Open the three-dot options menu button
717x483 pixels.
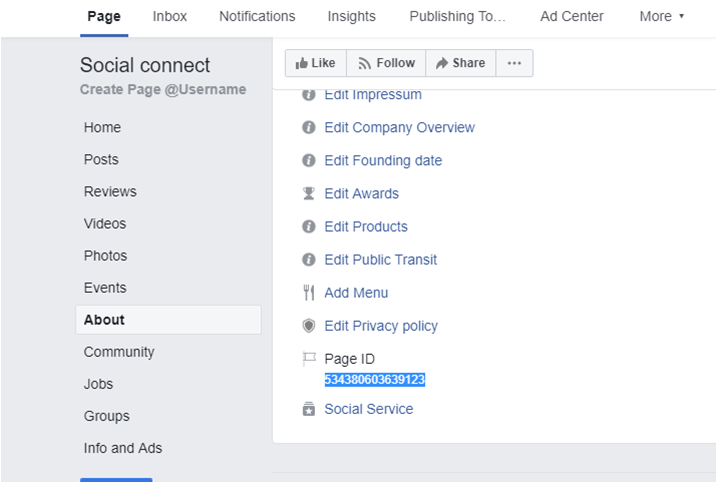click(x=514, y=63)
